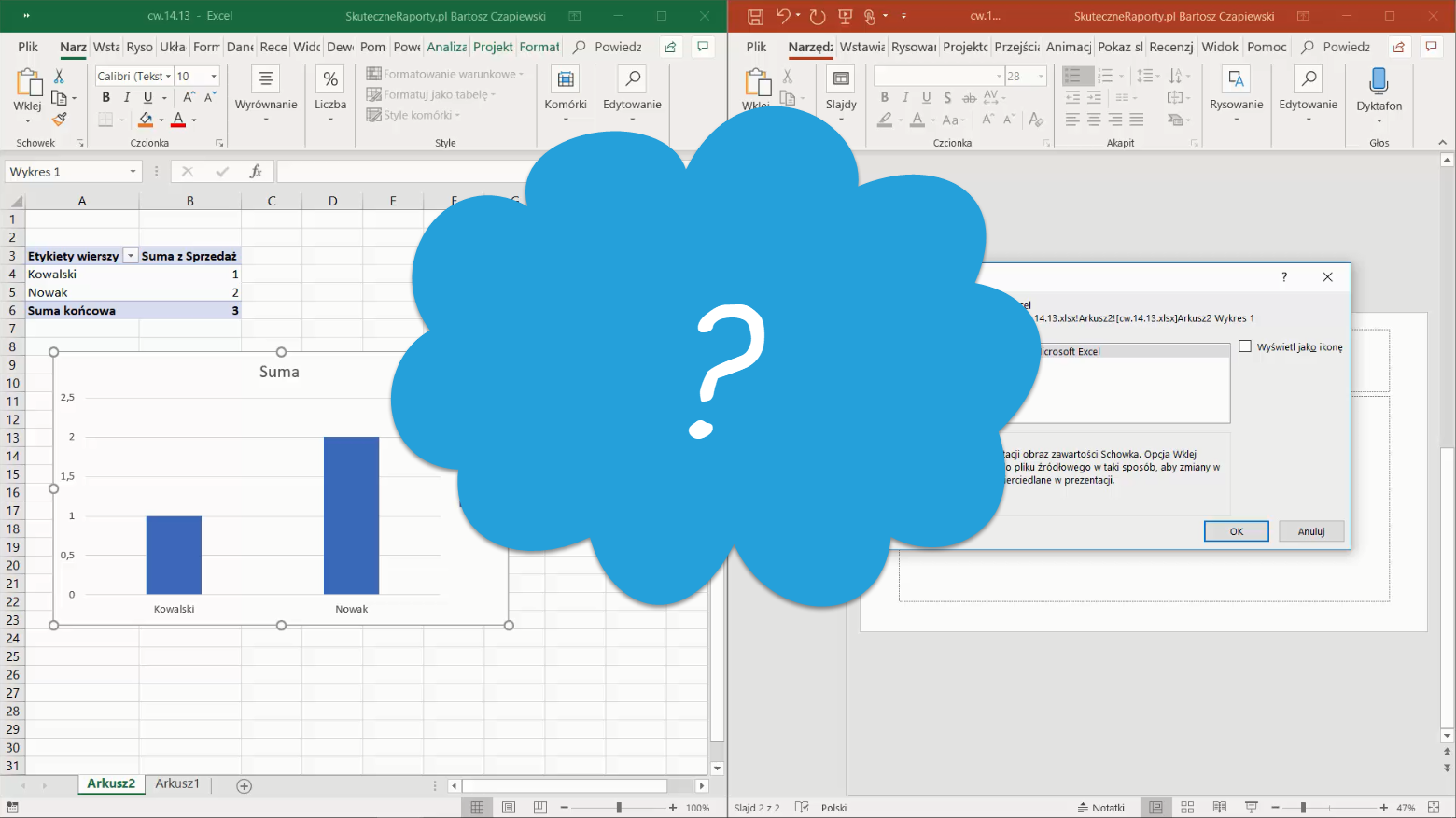The image size is (1456, 818).
Task: Add a new sheet with plus icon
Action: 245,786
